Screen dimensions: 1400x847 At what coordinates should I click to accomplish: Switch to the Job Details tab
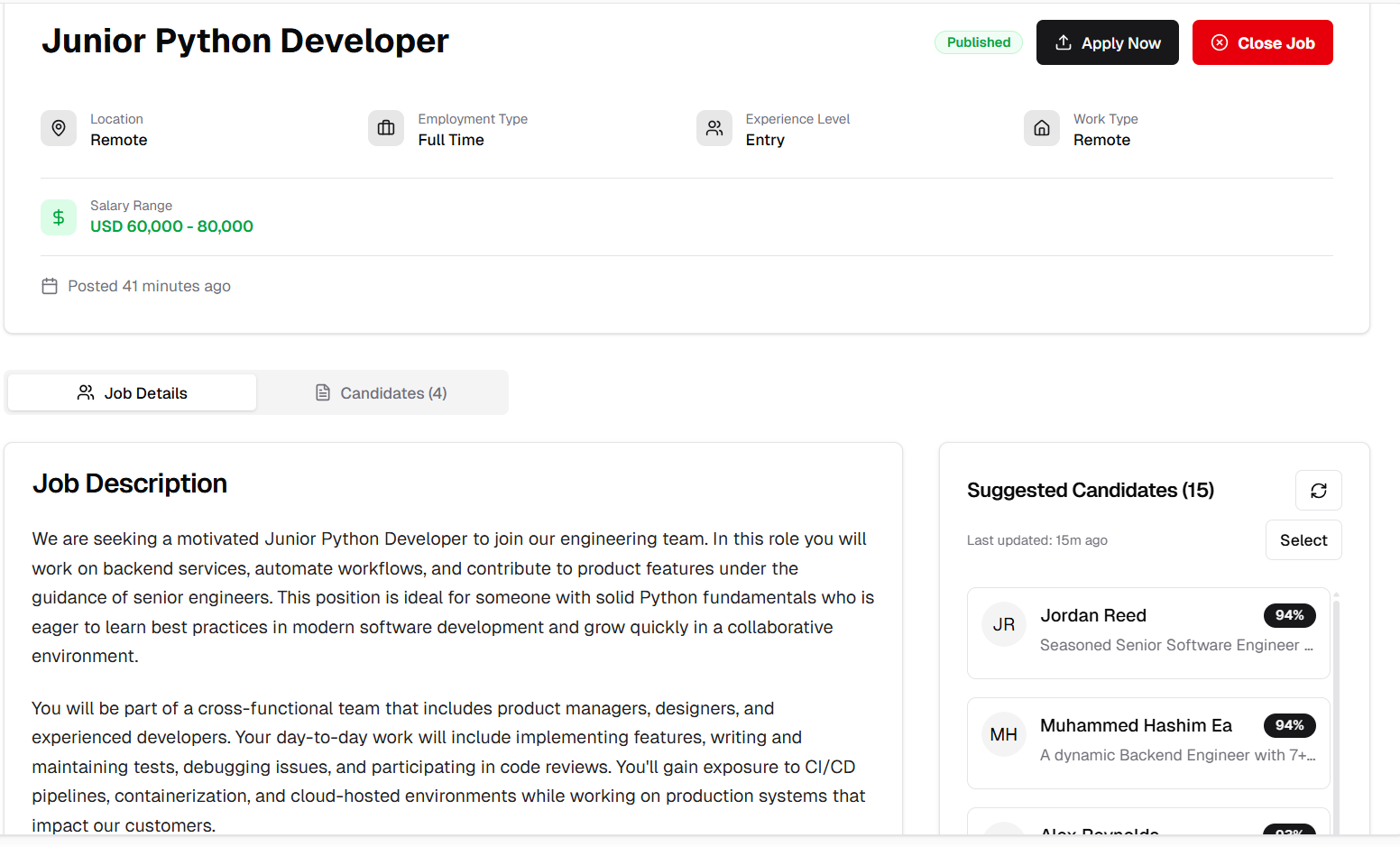click(x=133, y=393)
